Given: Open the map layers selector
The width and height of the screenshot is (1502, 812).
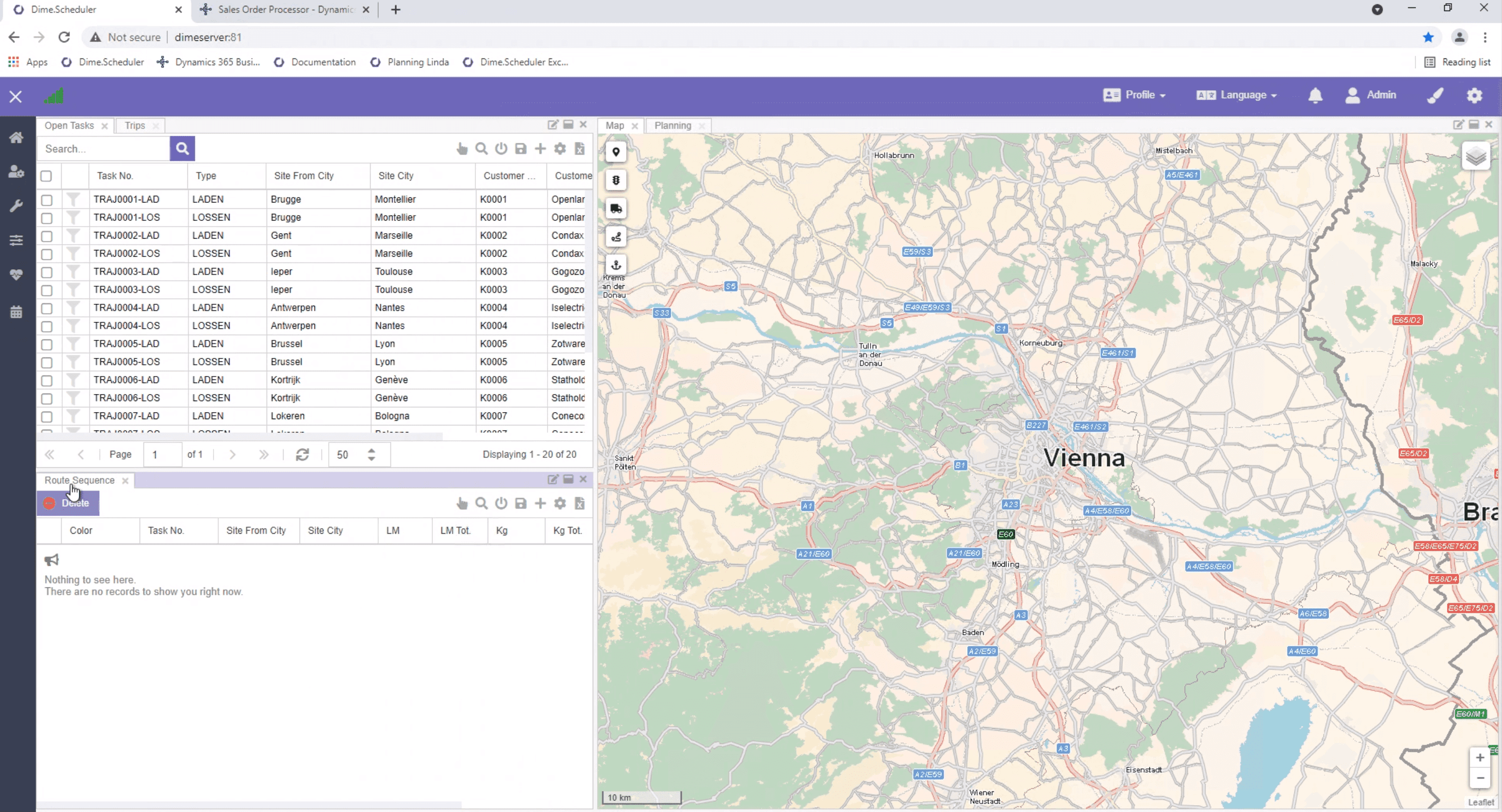Looking at the screenshot, I should click(1477, 156).
